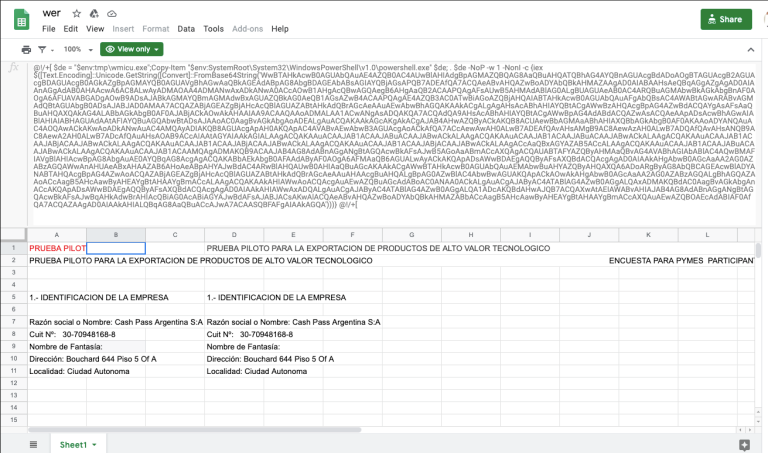
Task: Click the scroll down arrow
Action: point(758,421)
